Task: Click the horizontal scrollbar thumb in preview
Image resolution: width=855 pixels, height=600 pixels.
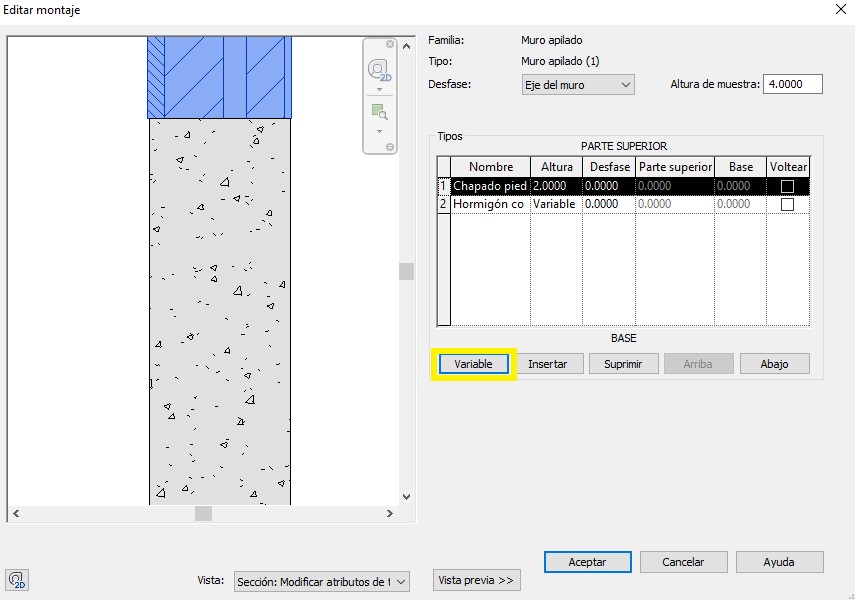Action: (x=203, y=514)
